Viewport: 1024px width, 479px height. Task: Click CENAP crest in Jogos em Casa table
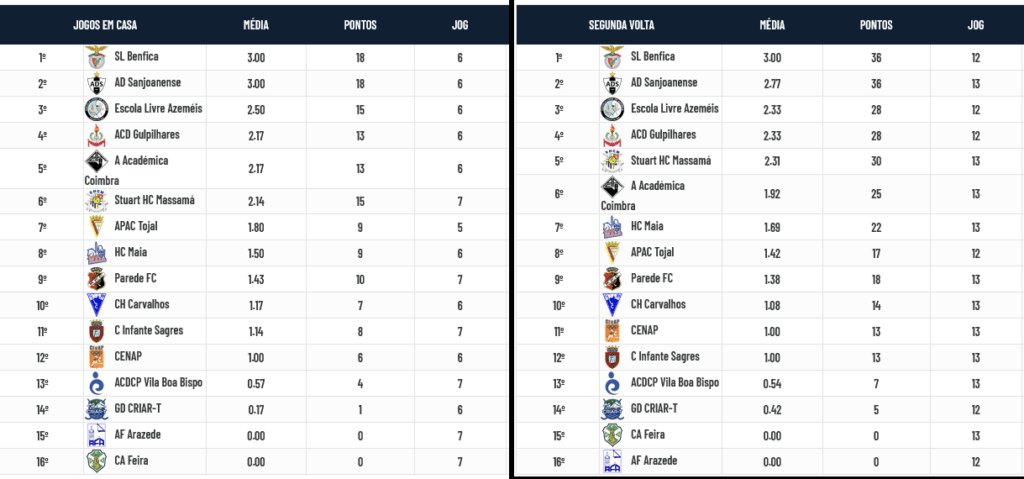point(97,356)
